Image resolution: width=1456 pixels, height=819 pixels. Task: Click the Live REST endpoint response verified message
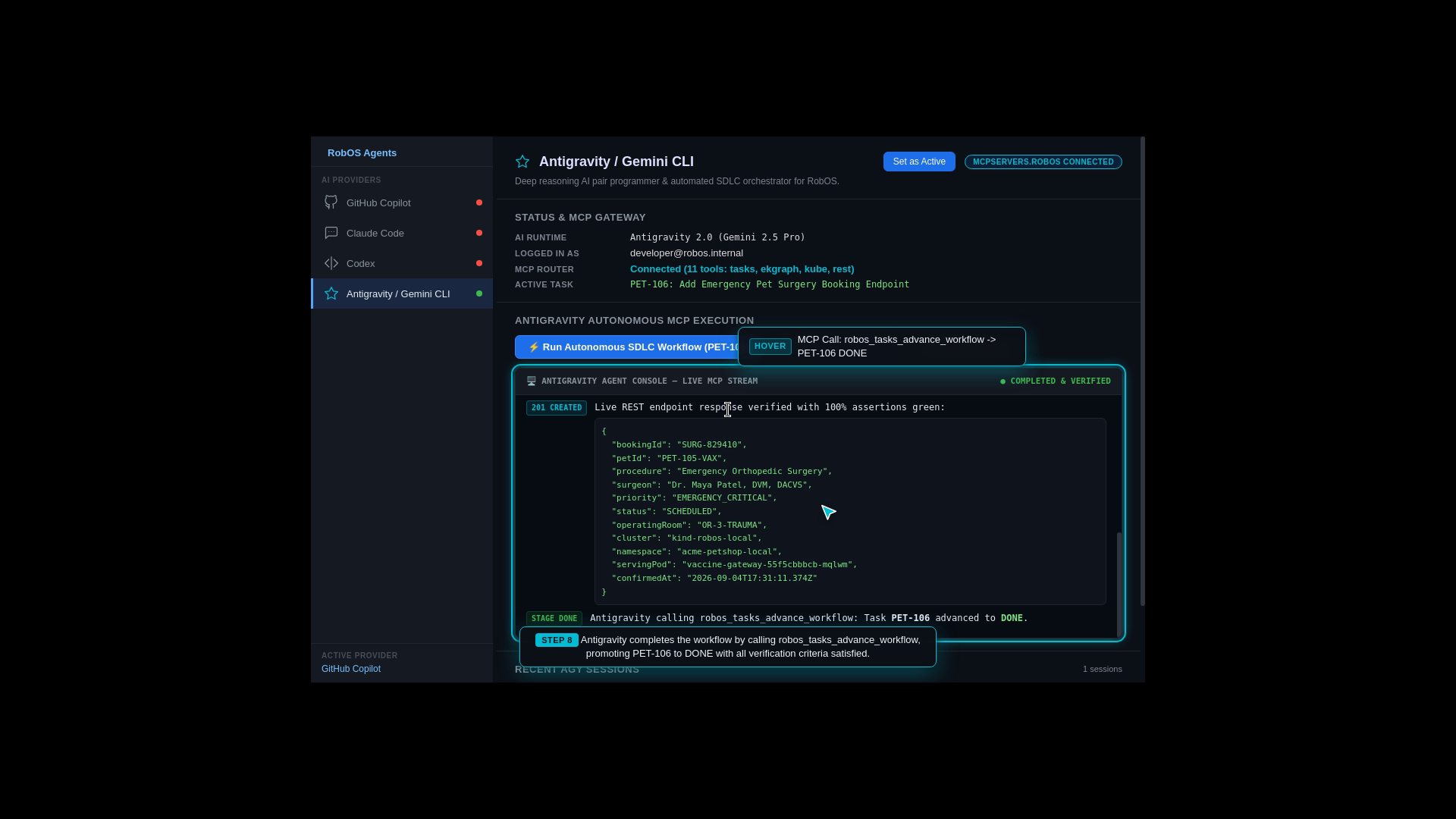[770, 407]
